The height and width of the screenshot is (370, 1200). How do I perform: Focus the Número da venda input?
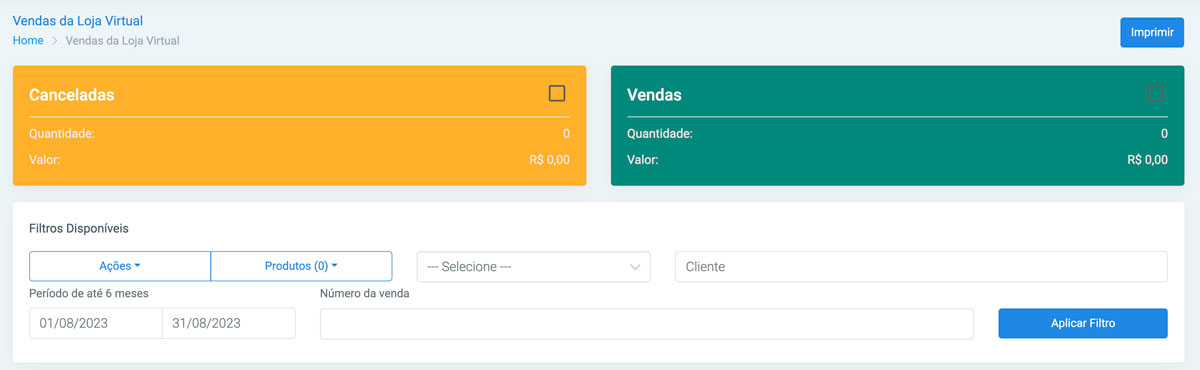[647, 323]
